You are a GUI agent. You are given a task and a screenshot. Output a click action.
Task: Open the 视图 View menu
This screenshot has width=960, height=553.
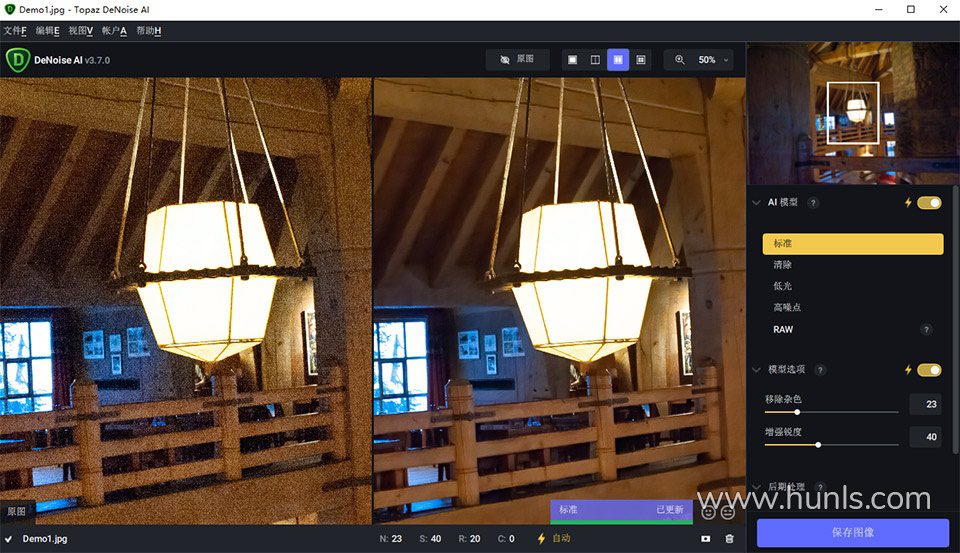[x=80, y=31]
